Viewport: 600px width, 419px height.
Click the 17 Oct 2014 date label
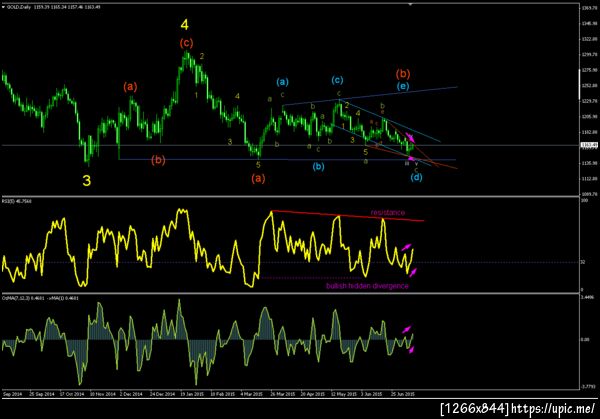[71, 394]
